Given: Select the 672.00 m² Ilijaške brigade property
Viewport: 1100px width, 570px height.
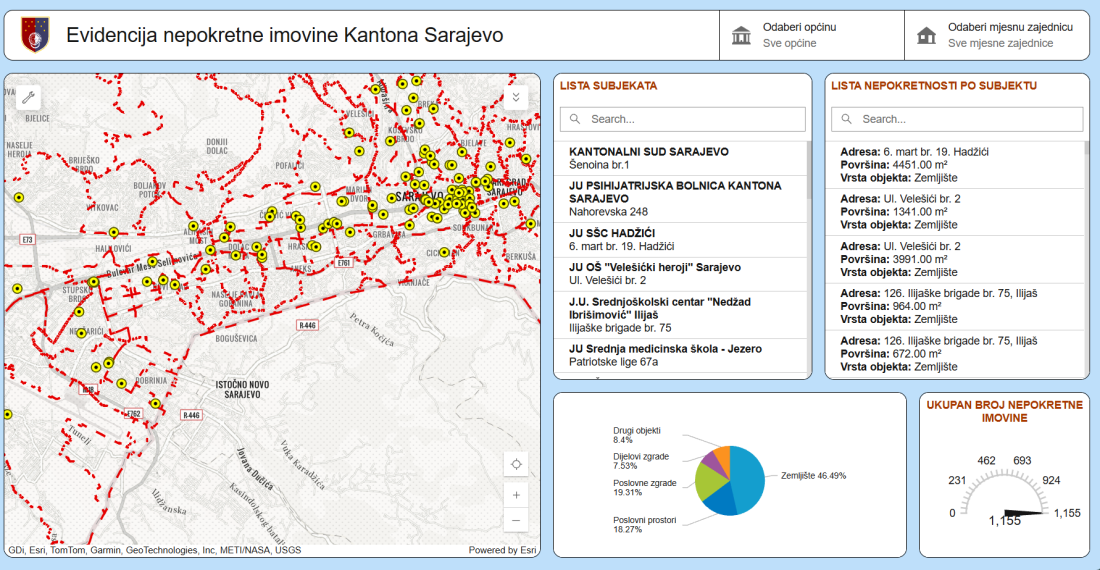Looking at the screenshot, I should (955, 354).
